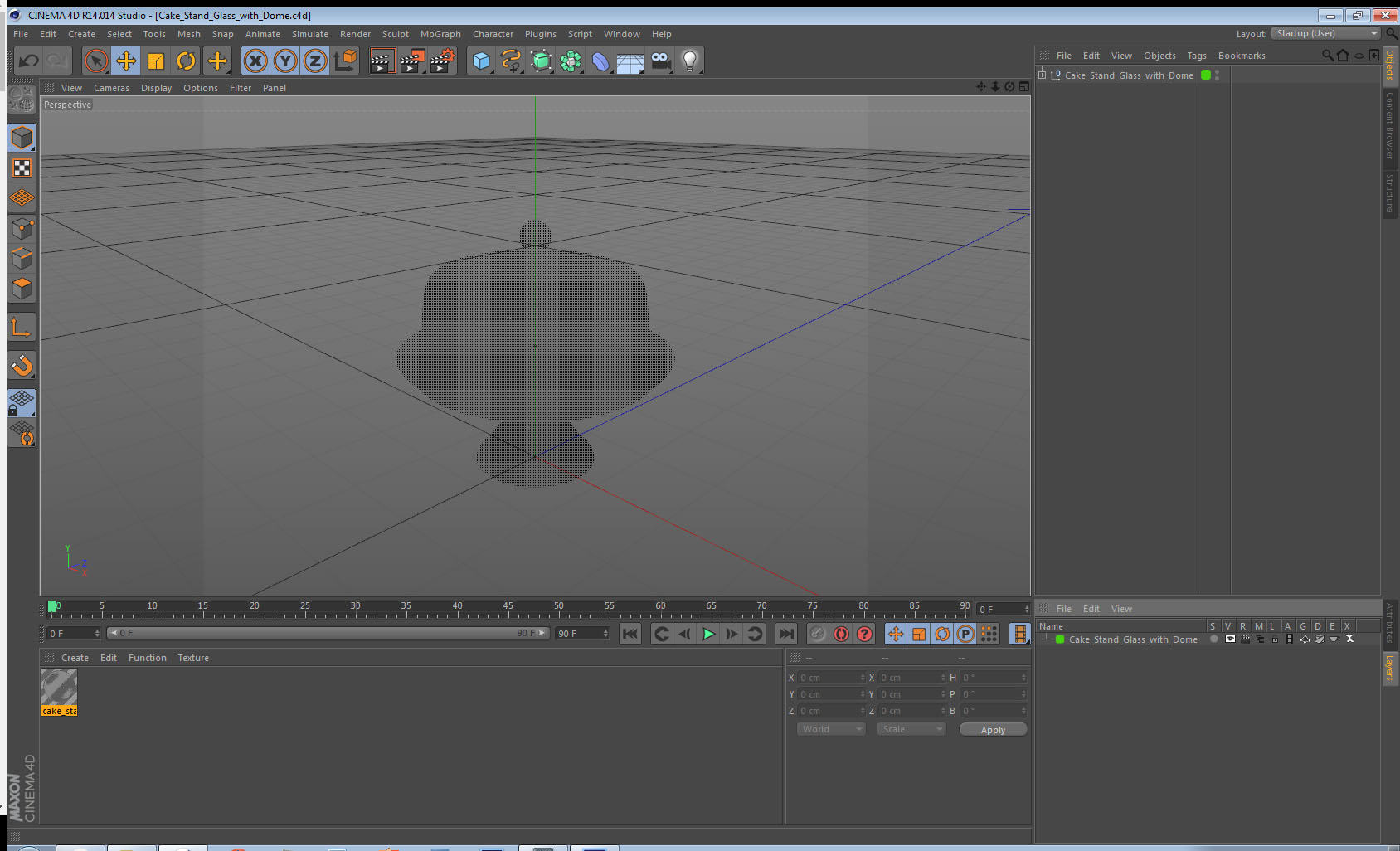Open the Layout dropdown Startup (User)
Image resolution: width=1400 pixels, height=851 pixels.
coord(1325,33)
